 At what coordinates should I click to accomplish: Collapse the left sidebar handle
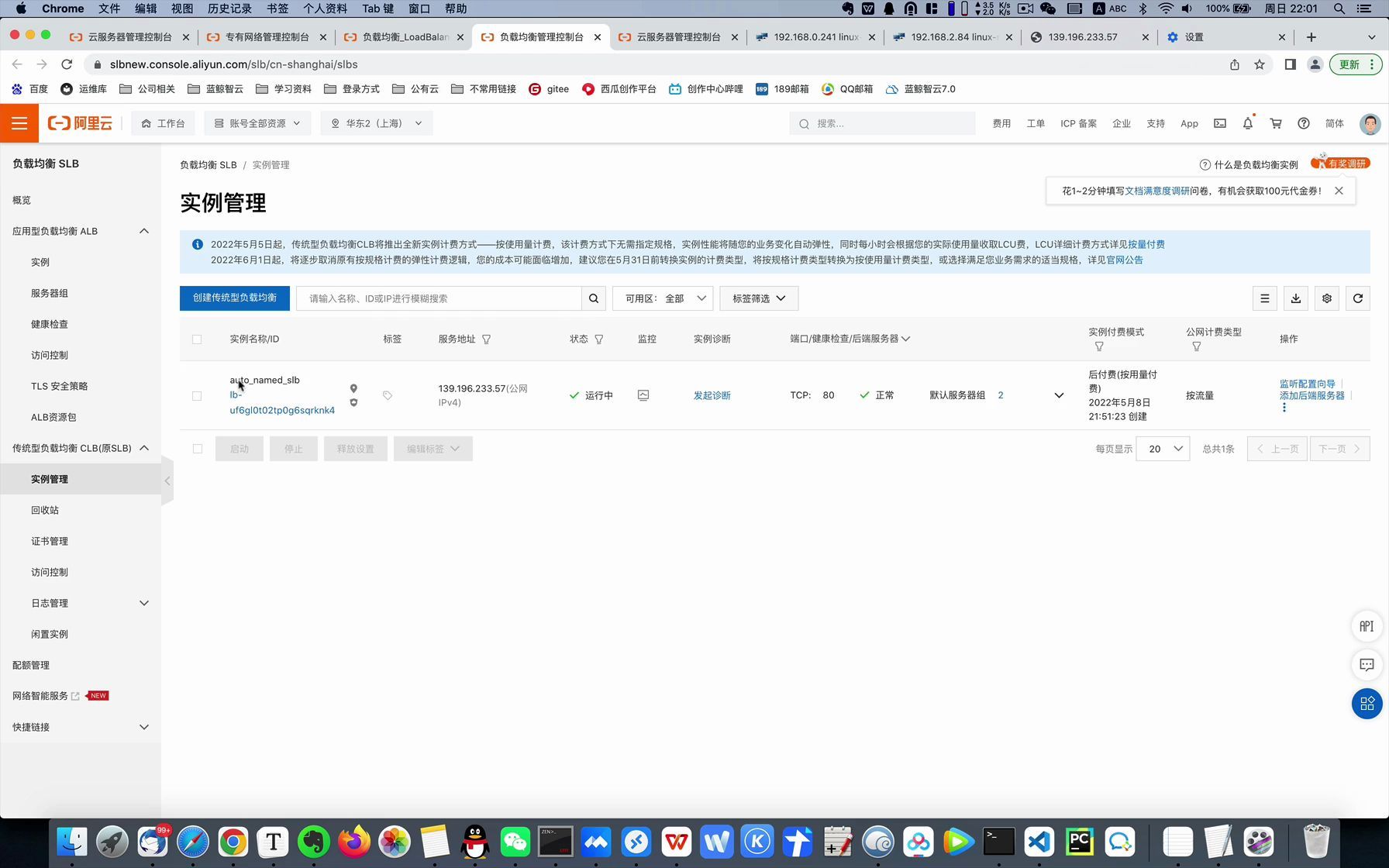167,480
